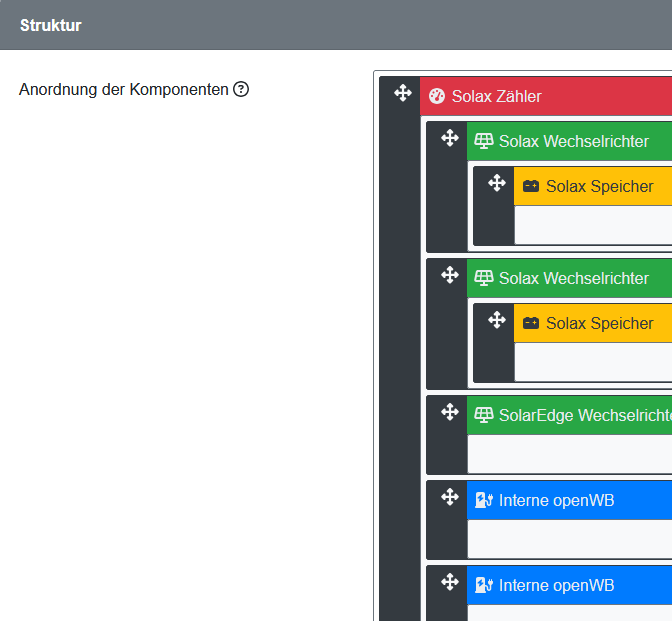Image resolution: width=672 pixels, height=621 pixels.
Task: Select the Solax Zähler label
Action: coord(497,96)
